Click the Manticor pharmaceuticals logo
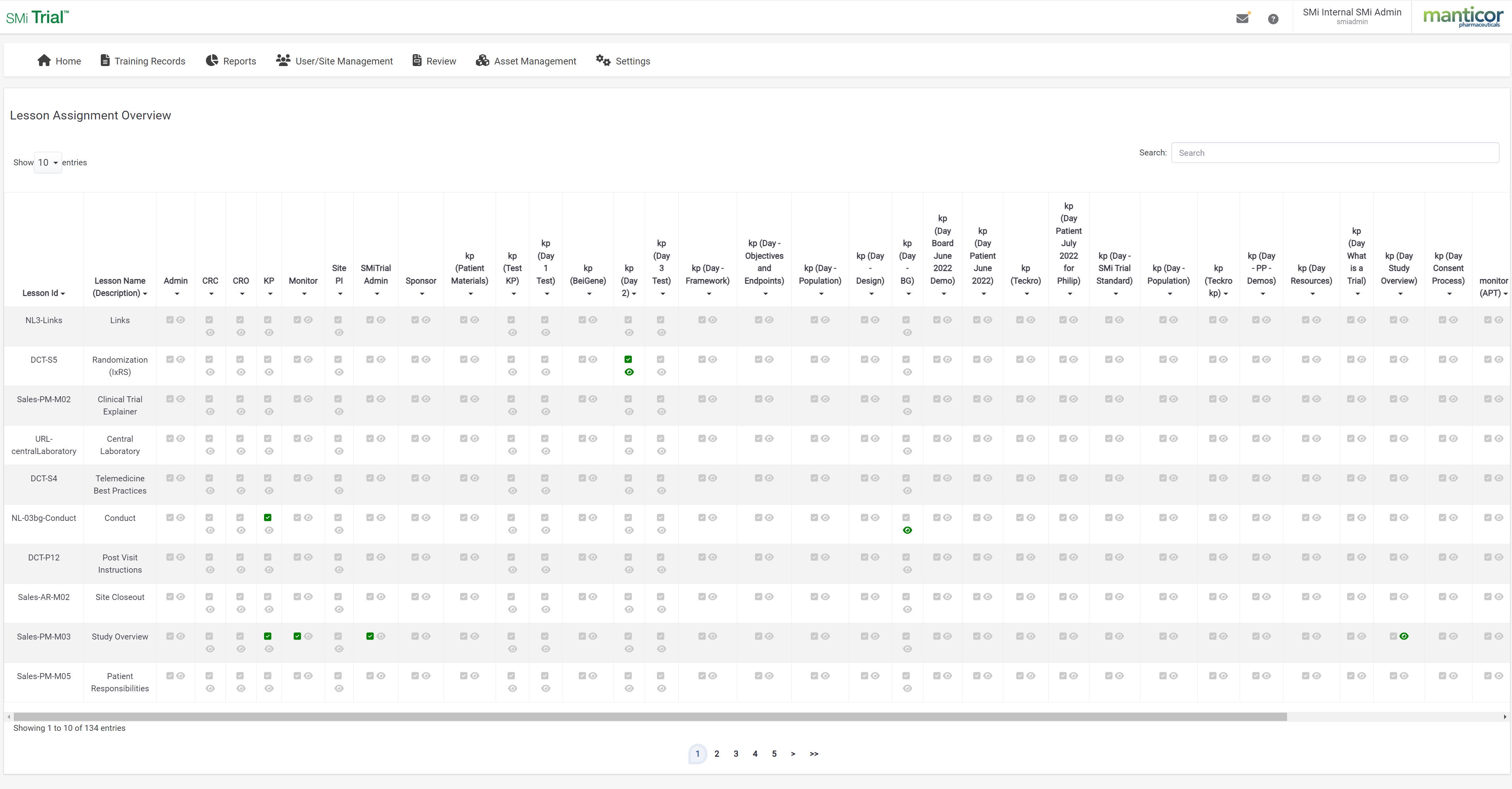The height and width of the screenshot is (789, 1512). [1463, 17]
